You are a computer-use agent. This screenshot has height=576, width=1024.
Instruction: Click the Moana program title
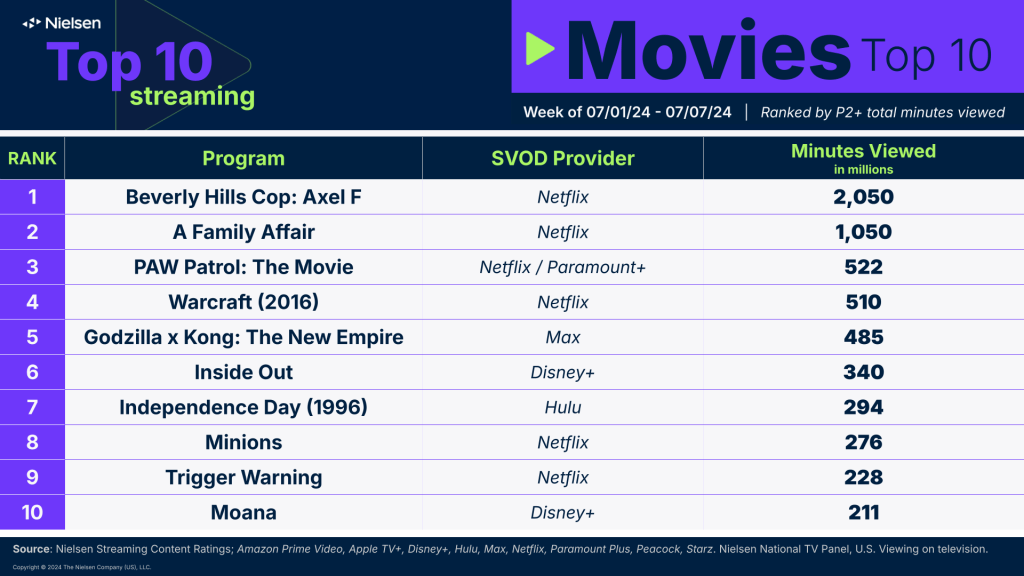tap(244, 513)
